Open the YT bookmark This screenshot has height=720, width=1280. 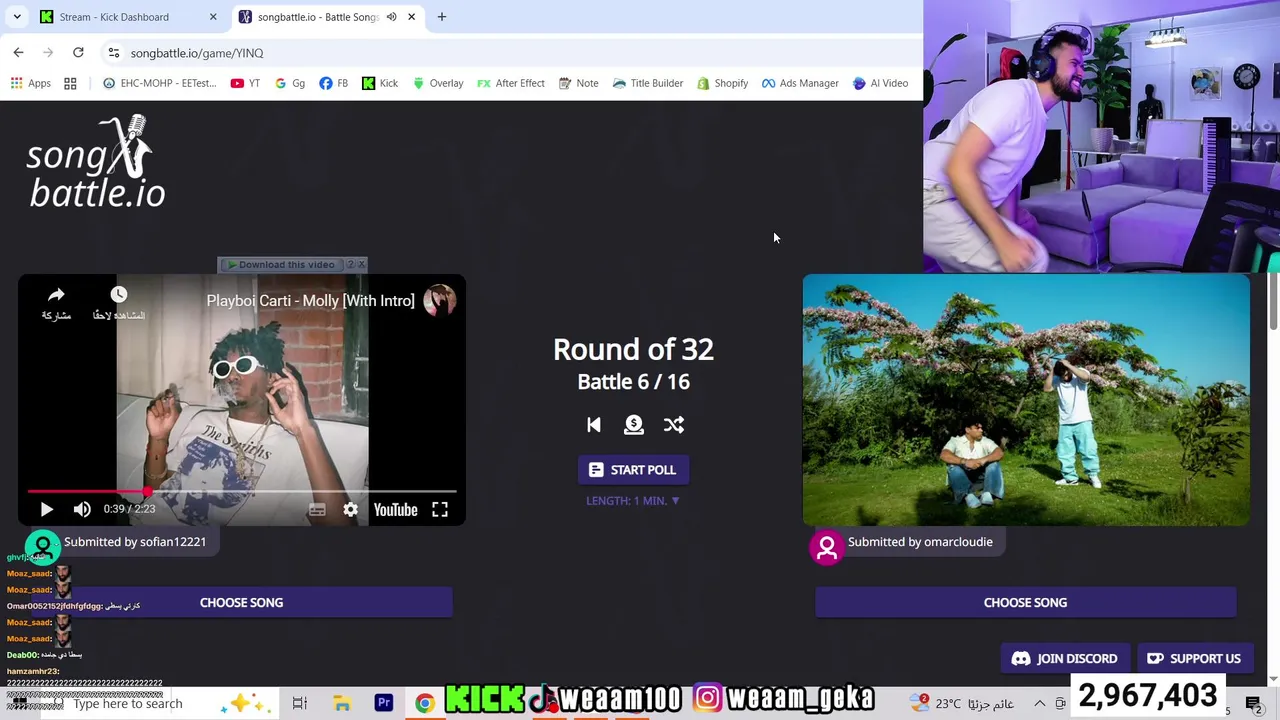tap(245, 83)
